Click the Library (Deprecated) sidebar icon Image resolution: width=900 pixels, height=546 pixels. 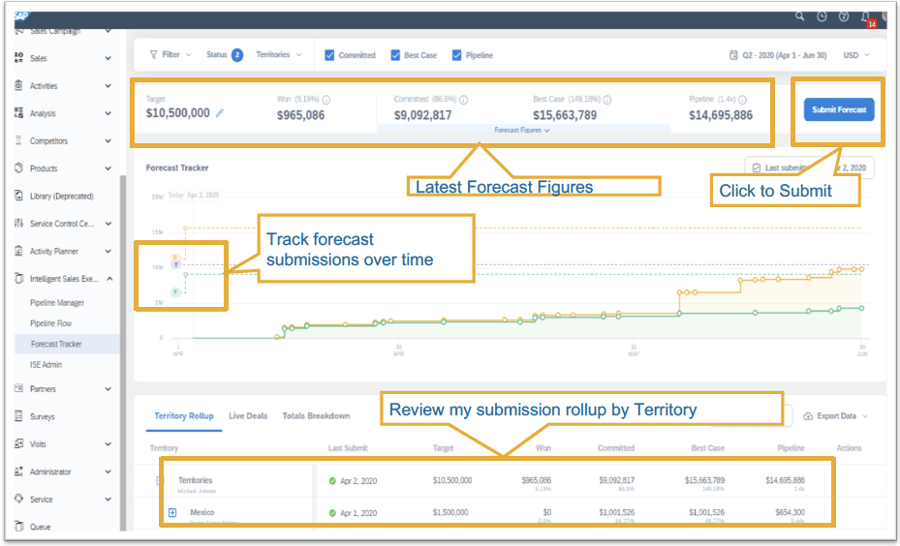18,195
